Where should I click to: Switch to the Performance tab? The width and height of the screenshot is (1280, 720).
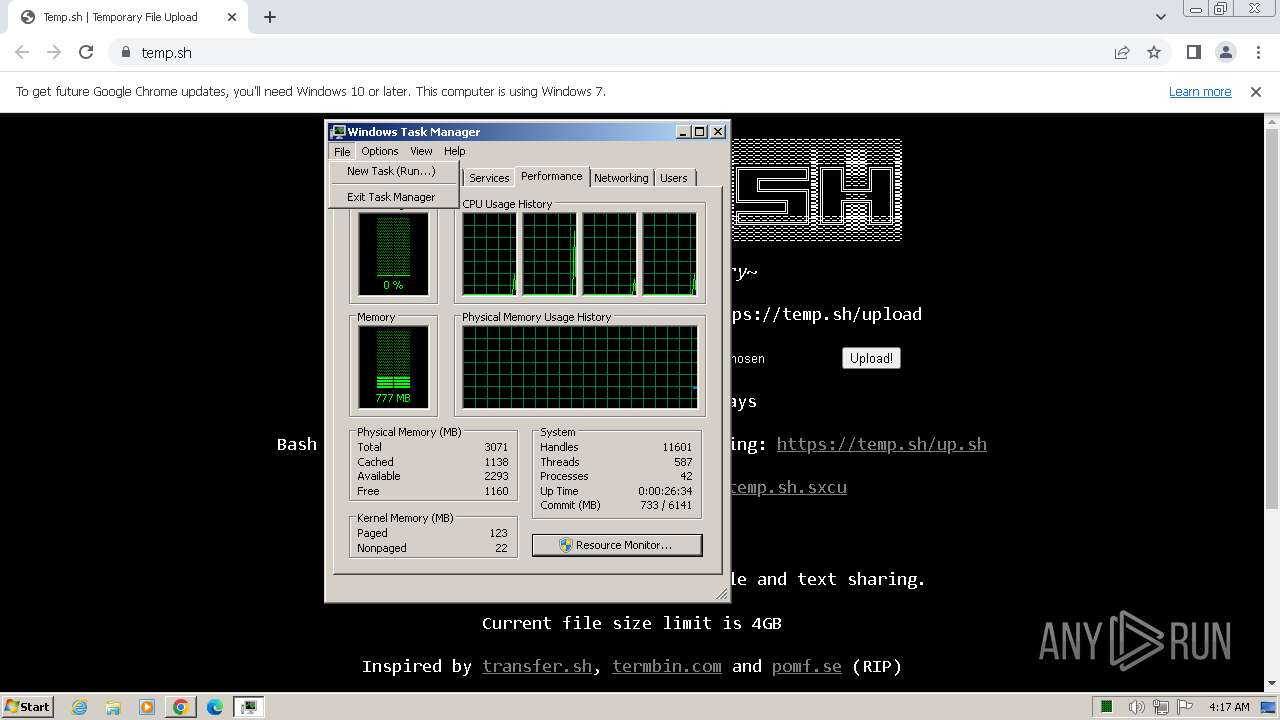[551, 176]
